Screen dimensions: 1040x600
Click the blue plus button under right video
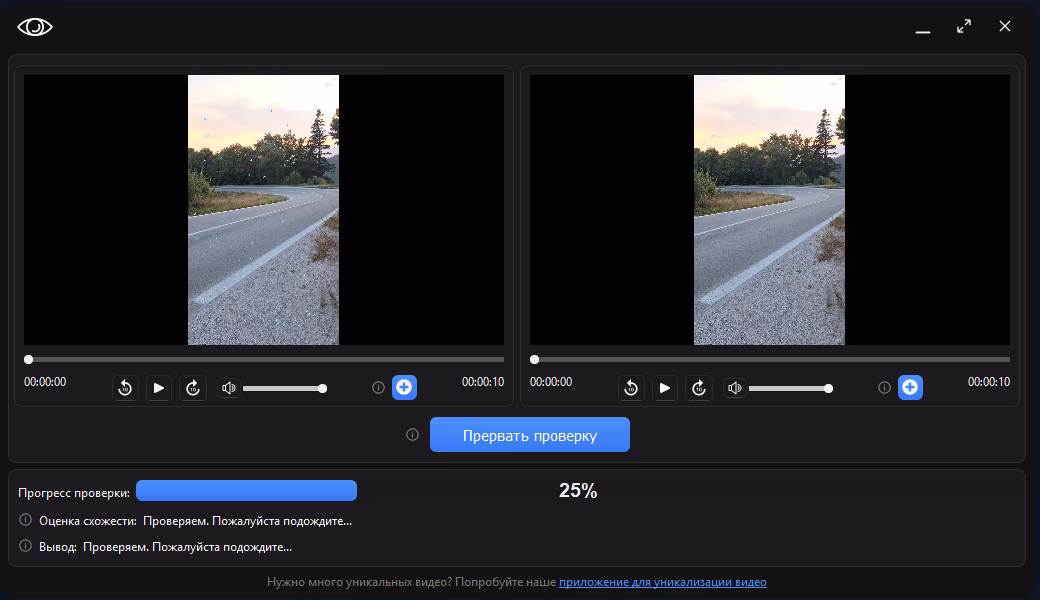point(910,387)
